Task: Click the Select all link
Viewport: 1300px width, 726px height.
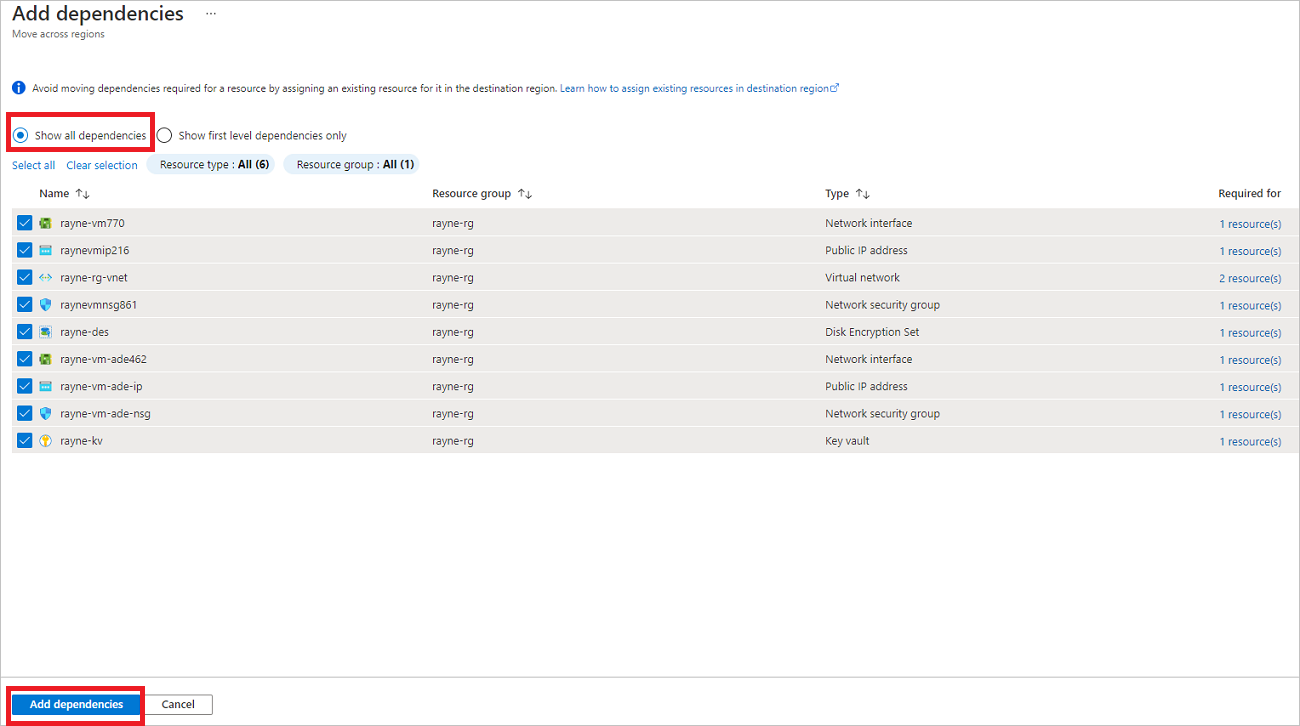Action: click(x=33, y=165)
